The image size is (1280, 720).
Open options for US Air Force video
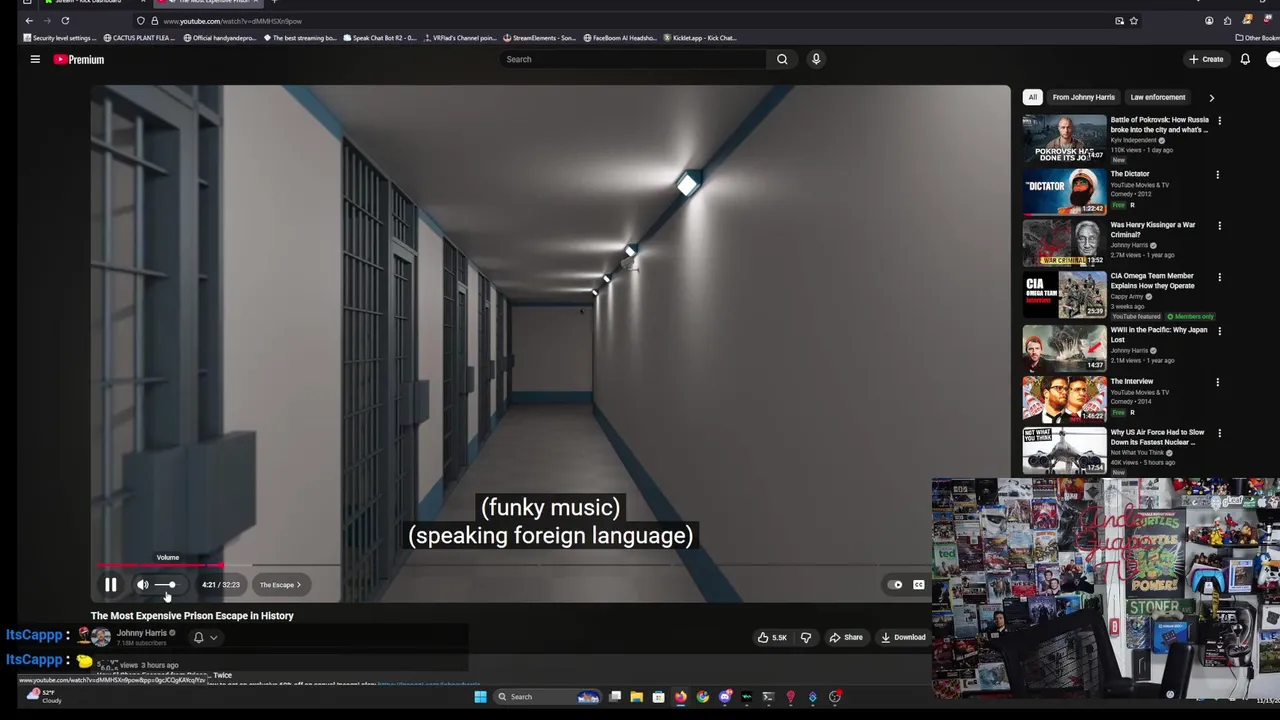pyautogui.click(x=1219, y=434)
